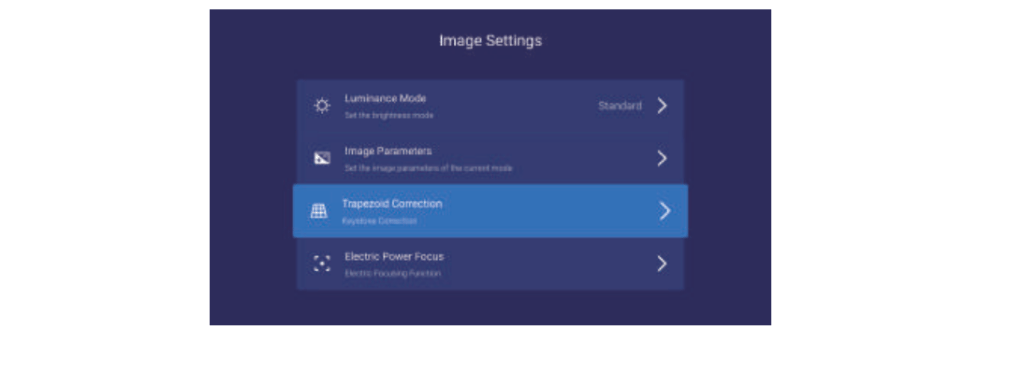
Task: Expand Trapezoid Correction via the highlighted chevron
Action: pos(665,211)
